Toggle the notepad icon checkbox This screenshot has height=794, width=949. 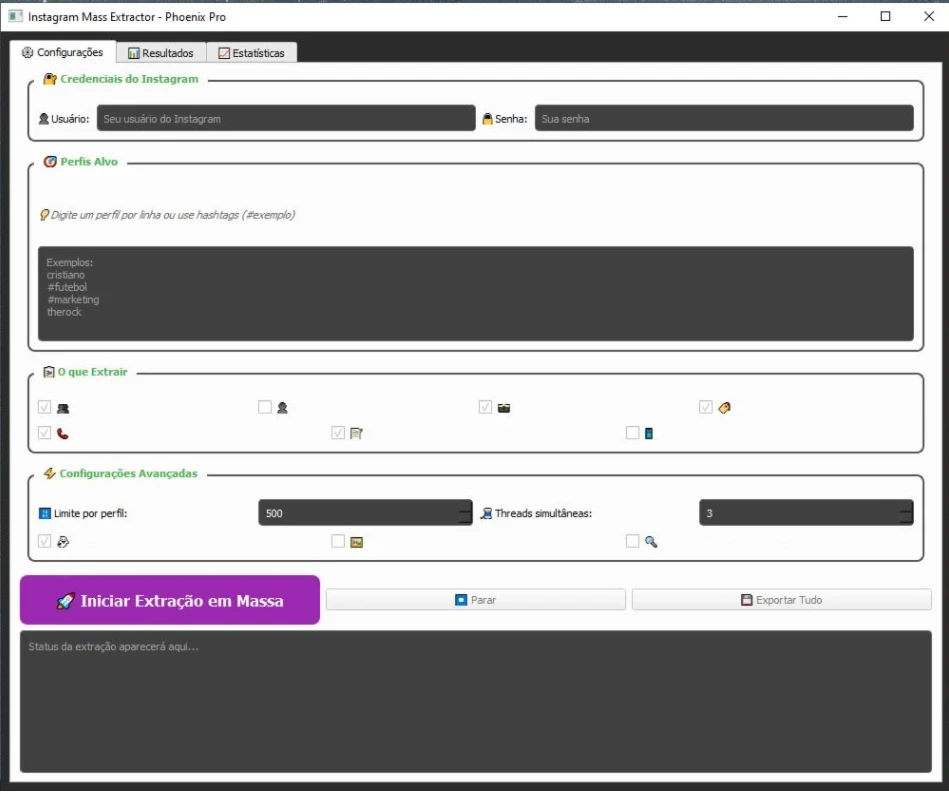point(338,433)
